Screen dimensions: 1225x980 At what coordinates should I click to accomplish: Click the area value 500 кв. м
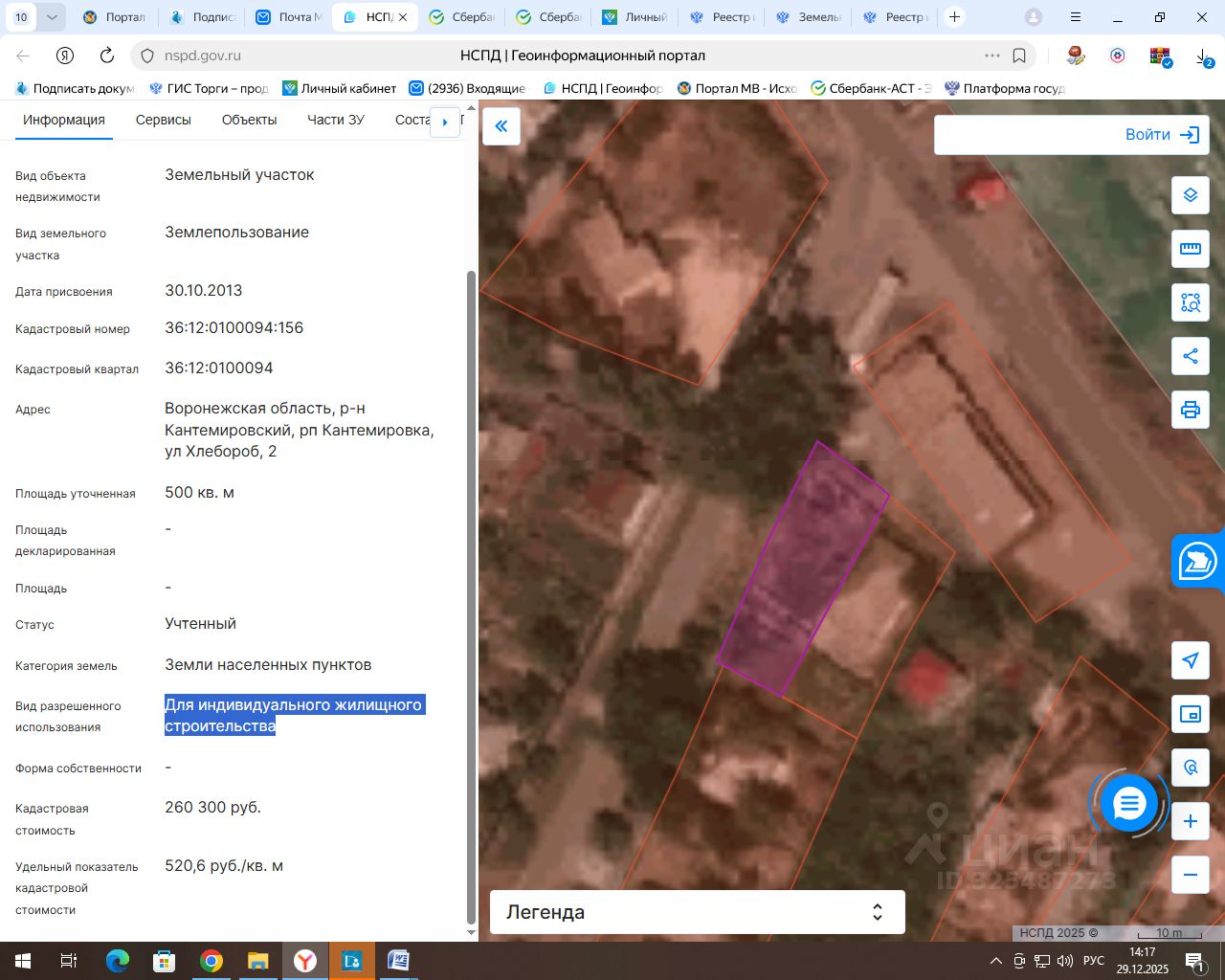coord(199,492)
